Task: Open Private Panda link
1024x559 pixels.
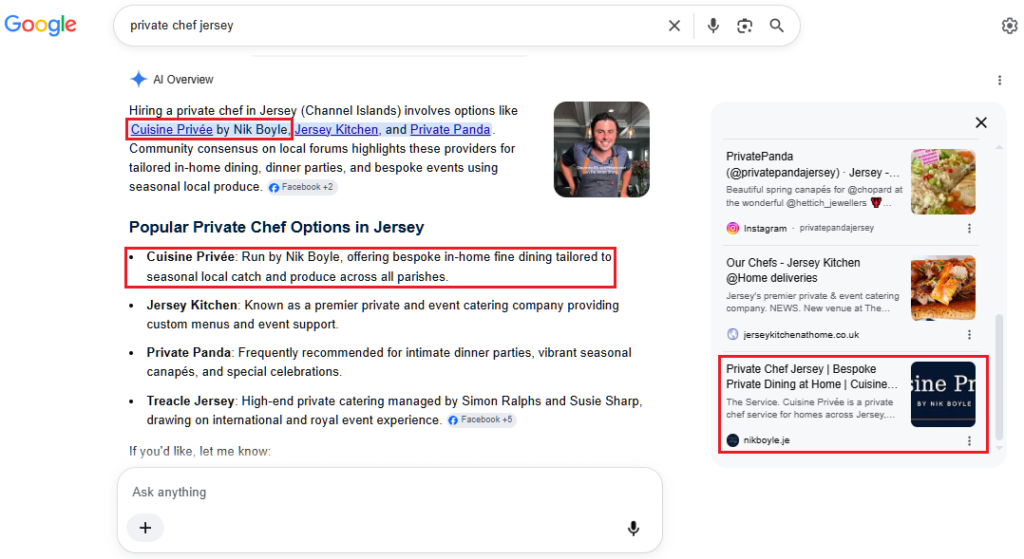Action: (x=450, y=129)
